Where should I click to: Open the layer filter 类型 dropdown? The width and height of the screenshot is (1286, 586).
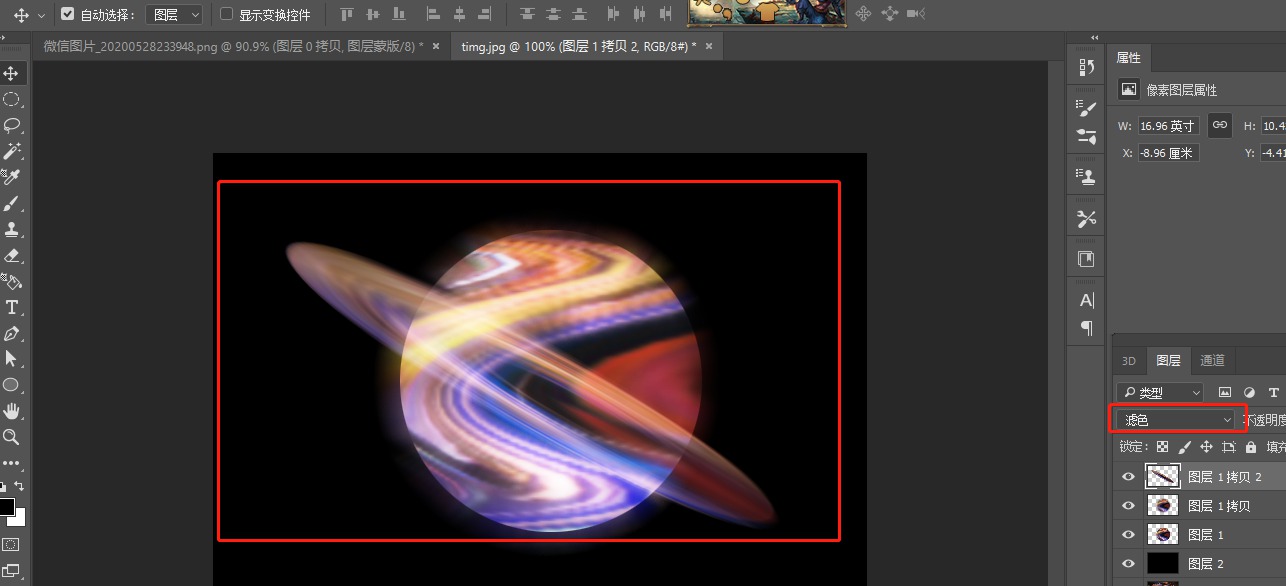coord(1160,393)
